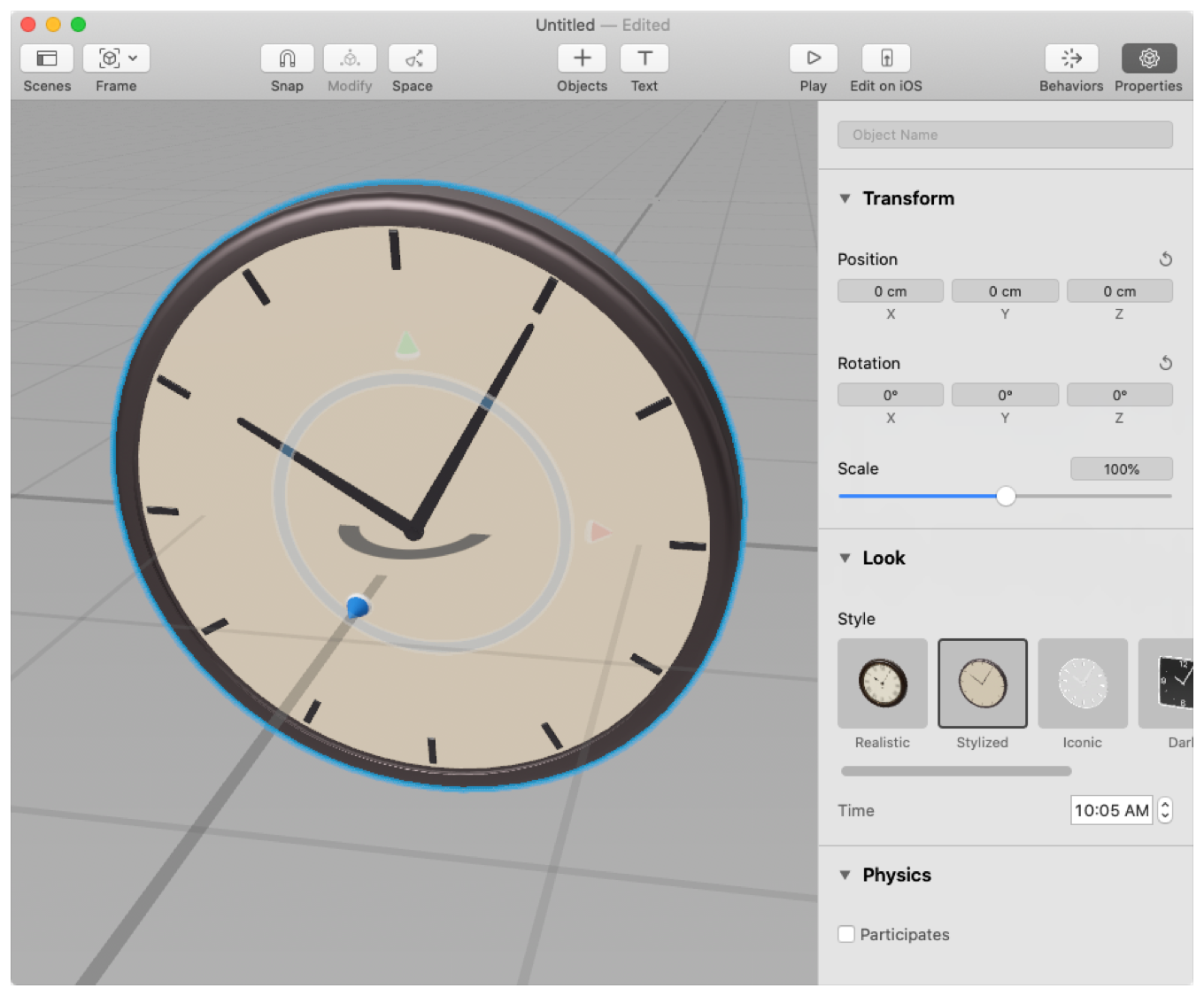Reset the Rotation values
This screenshot has width=1204, height=996.
click(1166, 363)
